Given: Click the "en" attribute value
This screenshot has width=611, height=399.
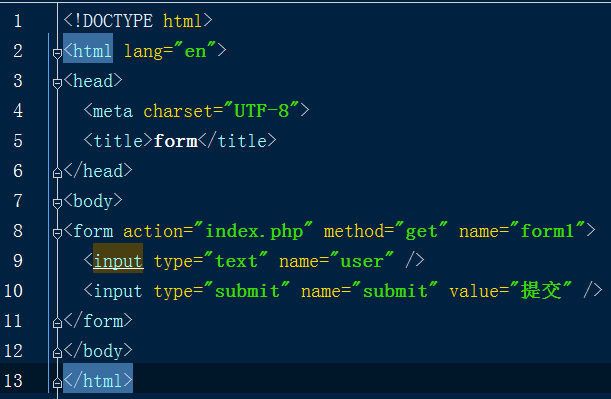Looking at the screenshot, I should [x=195, y=50].
